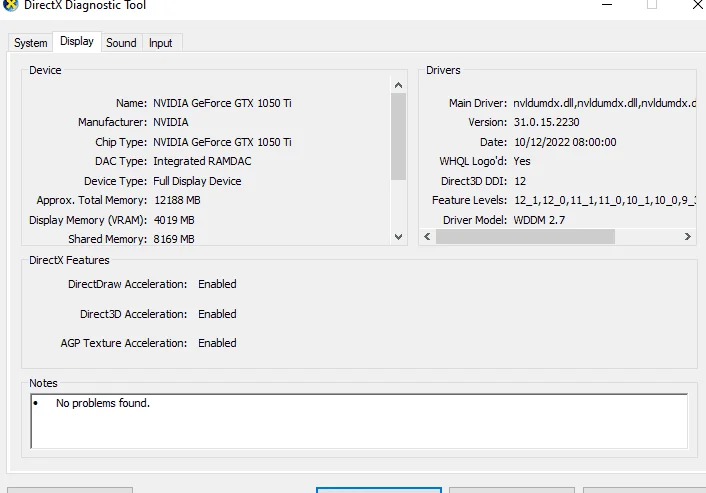The height and width of the screenshot is (493, 706).
Task: Click the 4019 MB VRAM value
Action: pos(174,220)
